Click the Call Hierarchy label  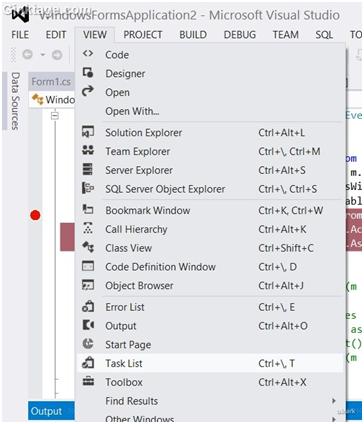pyautogui.click(x=136, y=229)
